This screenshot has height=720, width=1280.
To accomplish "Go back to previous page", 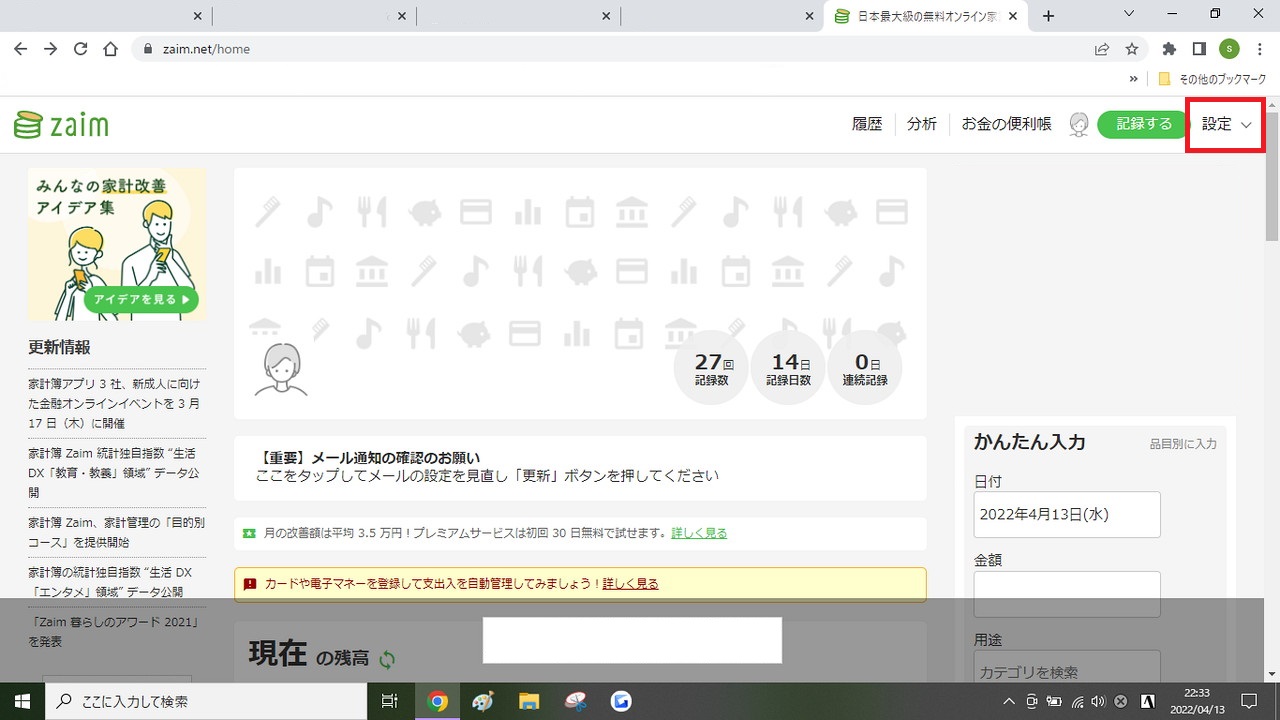I will point(20,48).
